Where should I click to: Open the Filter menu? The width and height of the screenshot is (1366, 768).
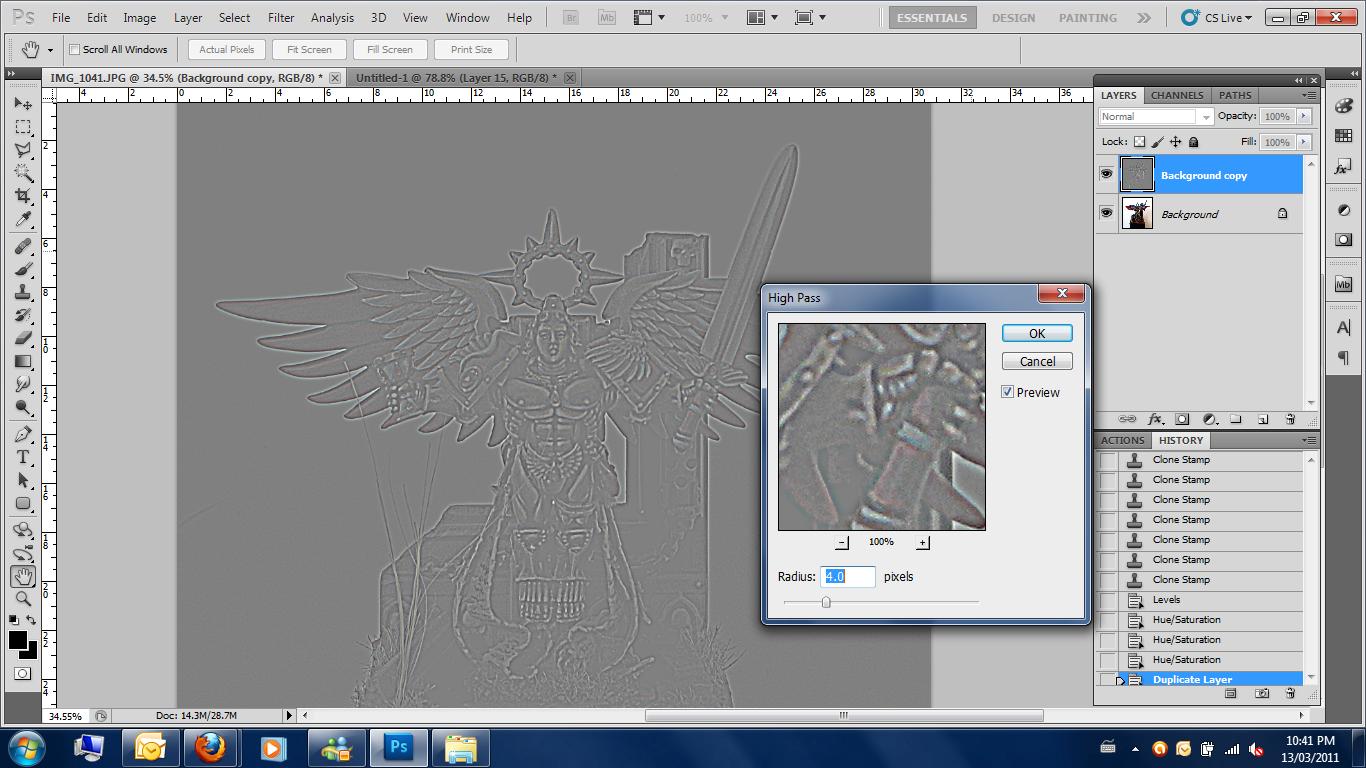(281, 17)
